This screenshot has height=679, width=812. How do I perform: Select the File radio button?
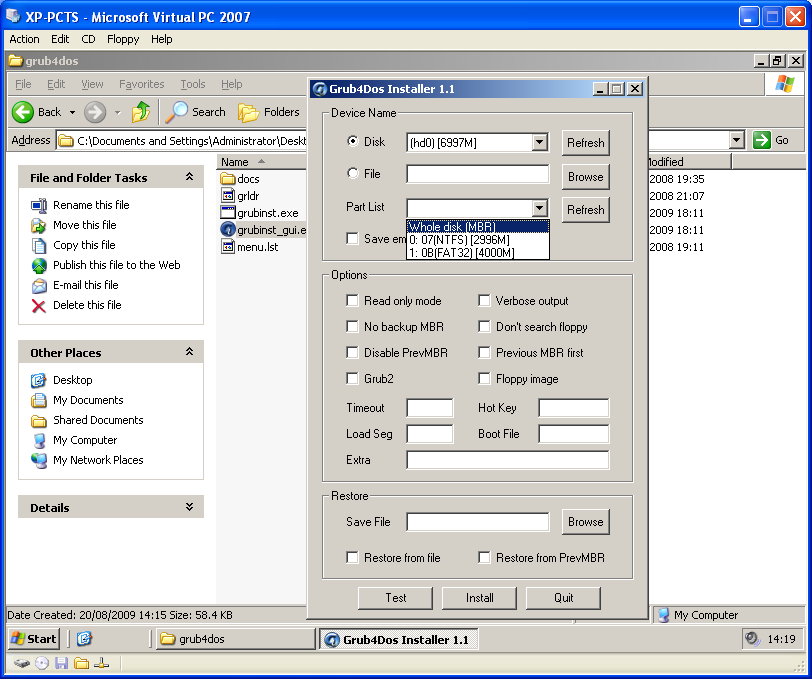353,174
